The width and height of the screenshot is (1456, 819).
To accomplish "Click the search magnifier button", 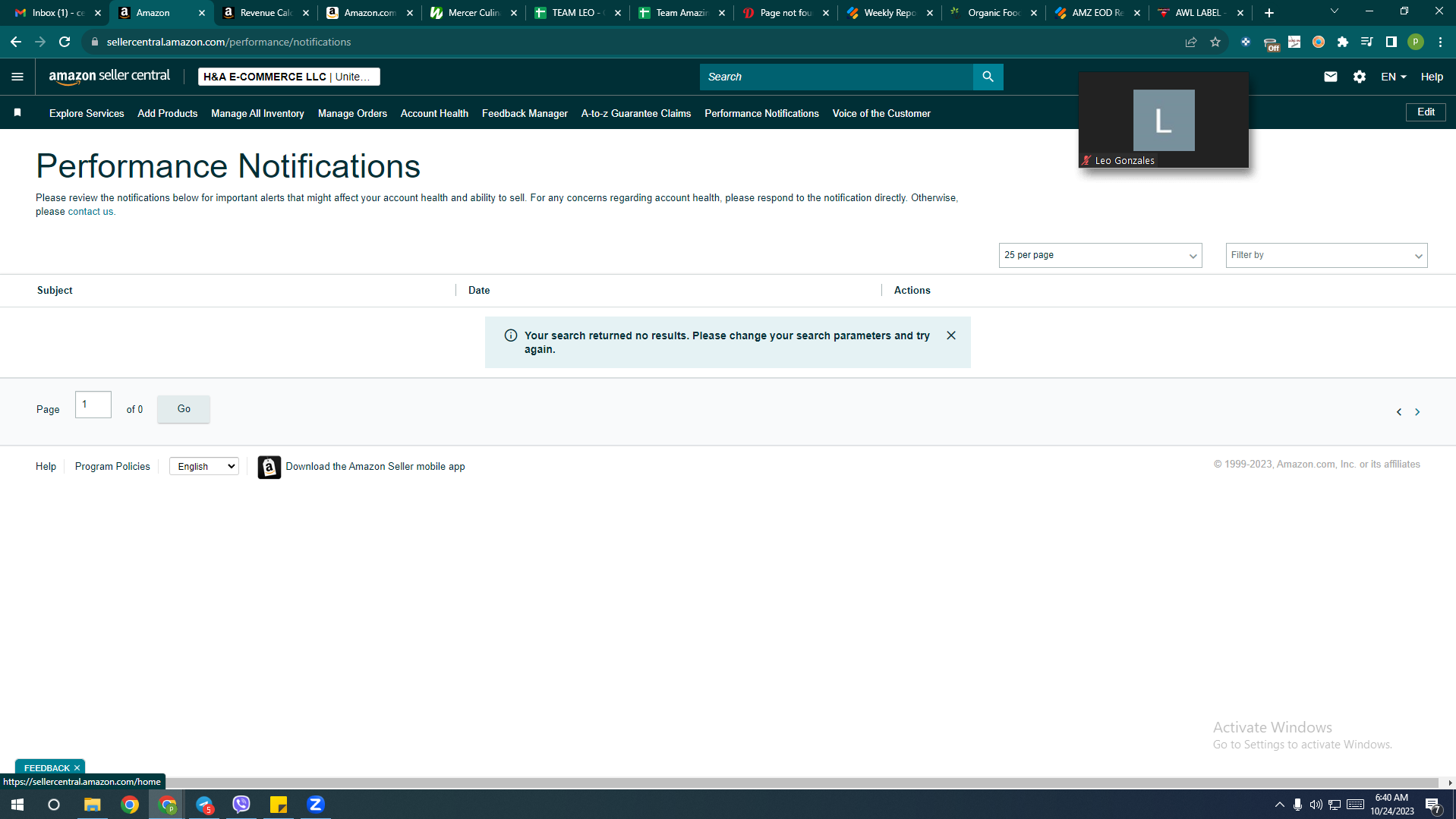I will (988, 77).
